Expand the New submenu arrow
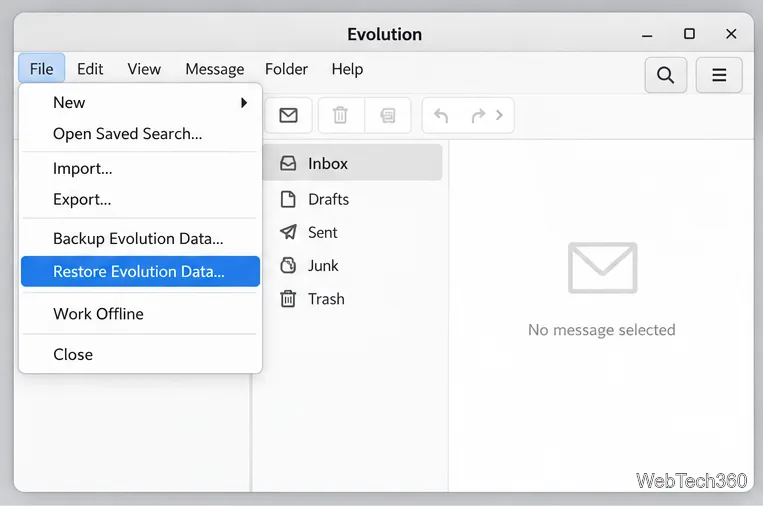763x507 pixels. pyautogui.click(x=244, y=103)
